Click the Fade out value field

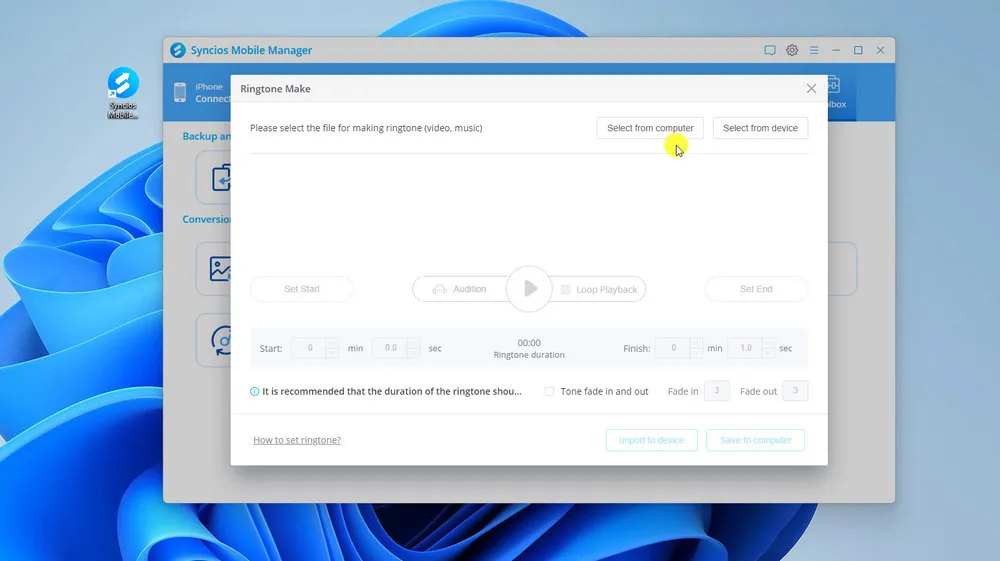coord(795,391)
